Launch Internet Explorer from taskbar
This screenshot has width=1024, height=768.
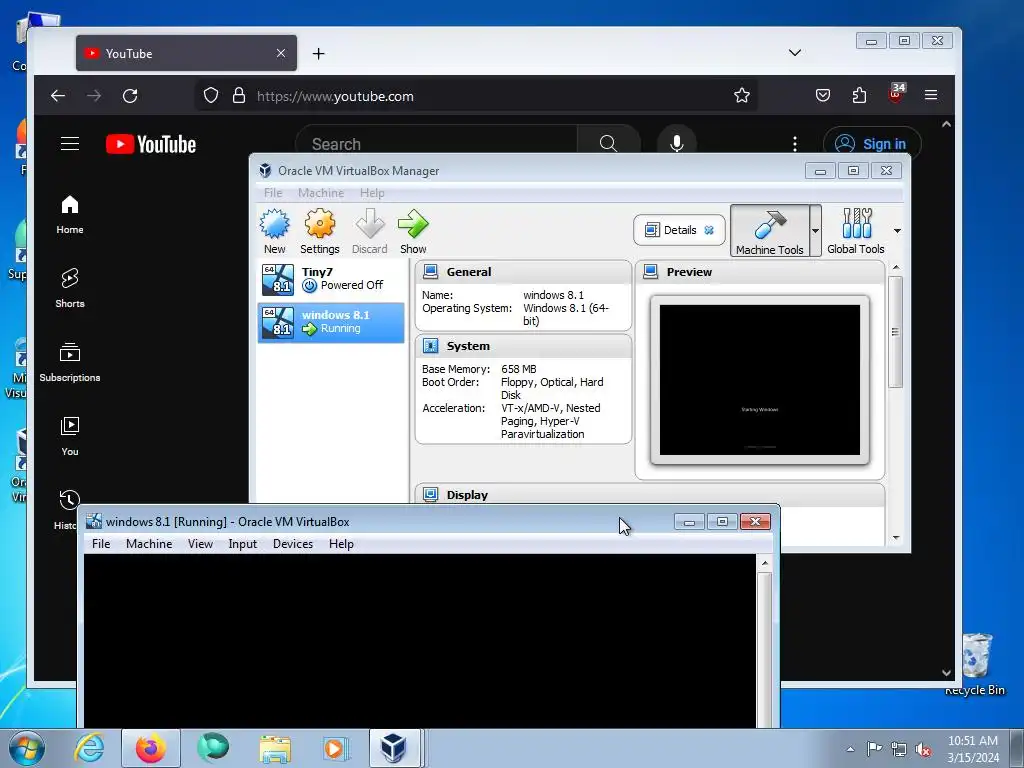tap(89, 748)
